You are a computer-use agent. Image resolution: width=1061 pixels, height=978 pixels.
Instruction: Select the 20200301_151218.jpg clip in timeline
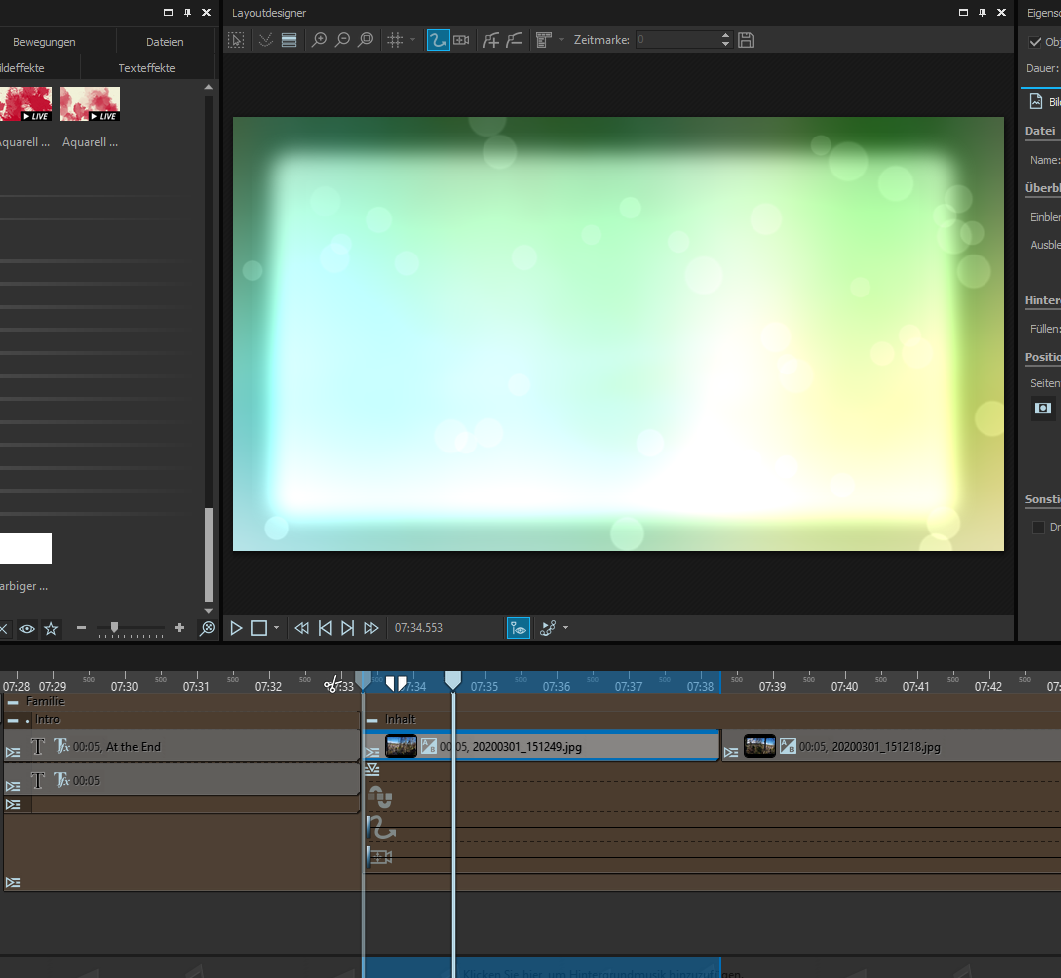click(870, 747)
